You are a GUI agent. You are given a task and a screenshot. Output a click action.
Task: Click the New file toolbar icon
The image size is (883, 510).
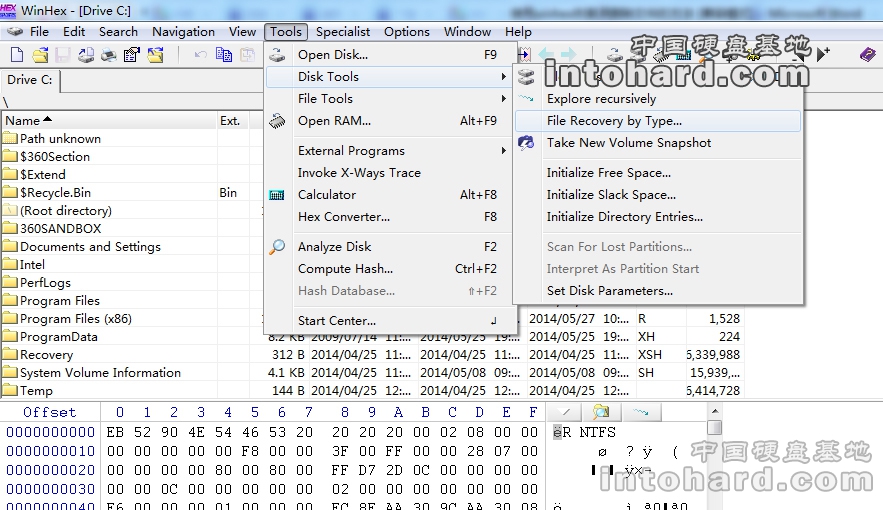coord(17,55)
